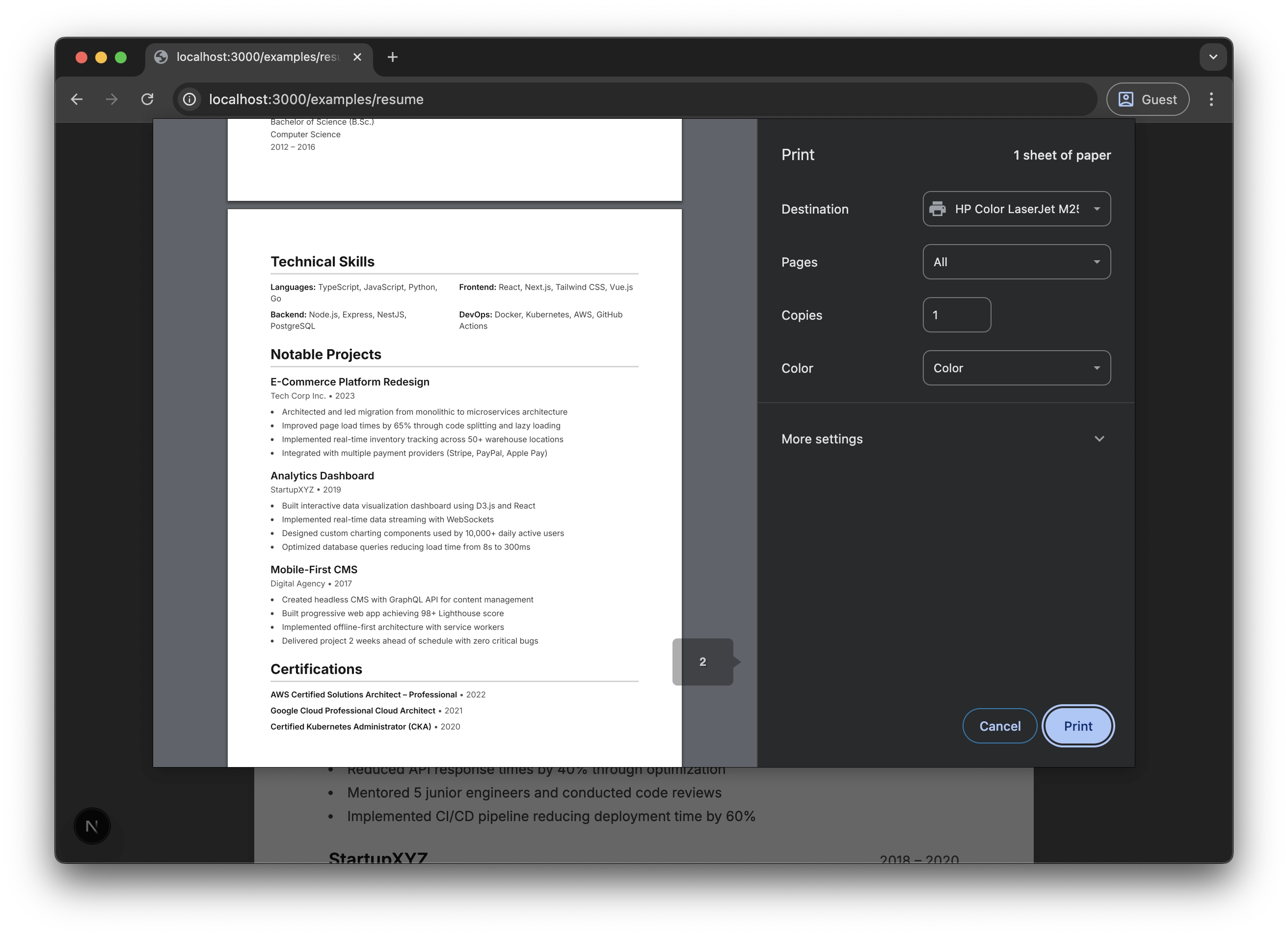Open the tab search chevron button
Image resolution: width=1288 pixels, height=936 pixels.
[x=1213, y=57]
